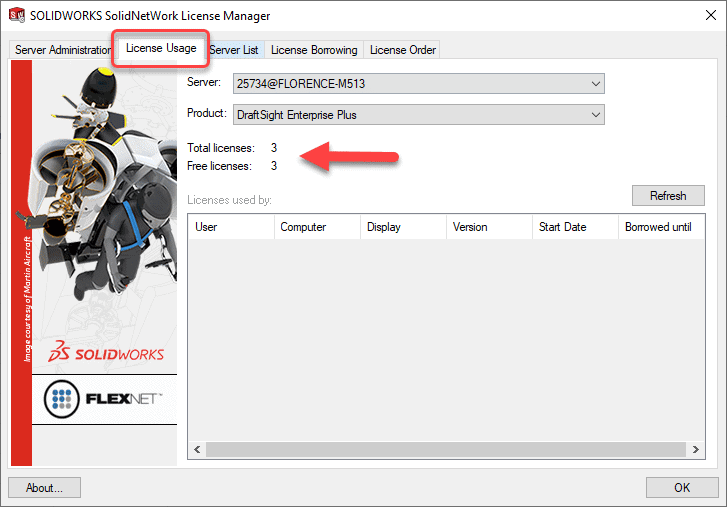Click the OK button
Screen dimensions: 727x507
pos(682,488)
